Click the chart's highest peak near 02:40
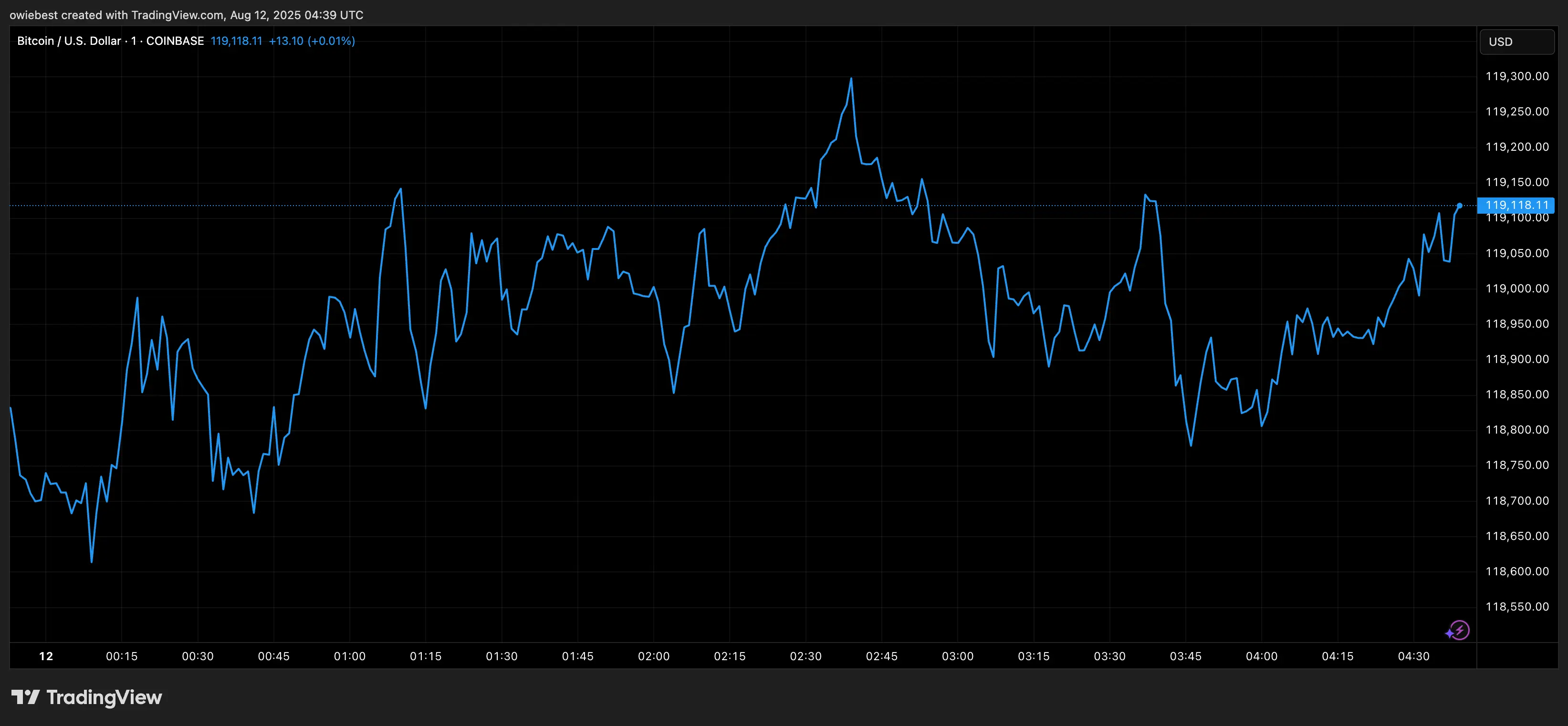 [851, 79]
